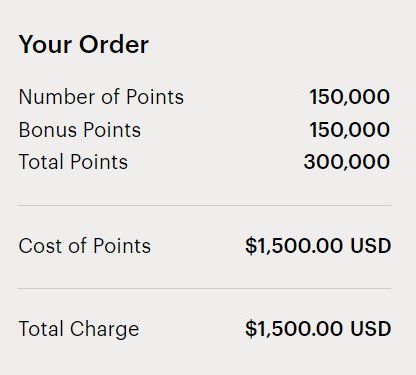Image resolution: width=416 pixels, height=375 pixels.
Task: Click the word Your in heading
Action: (x=46, y=44)
